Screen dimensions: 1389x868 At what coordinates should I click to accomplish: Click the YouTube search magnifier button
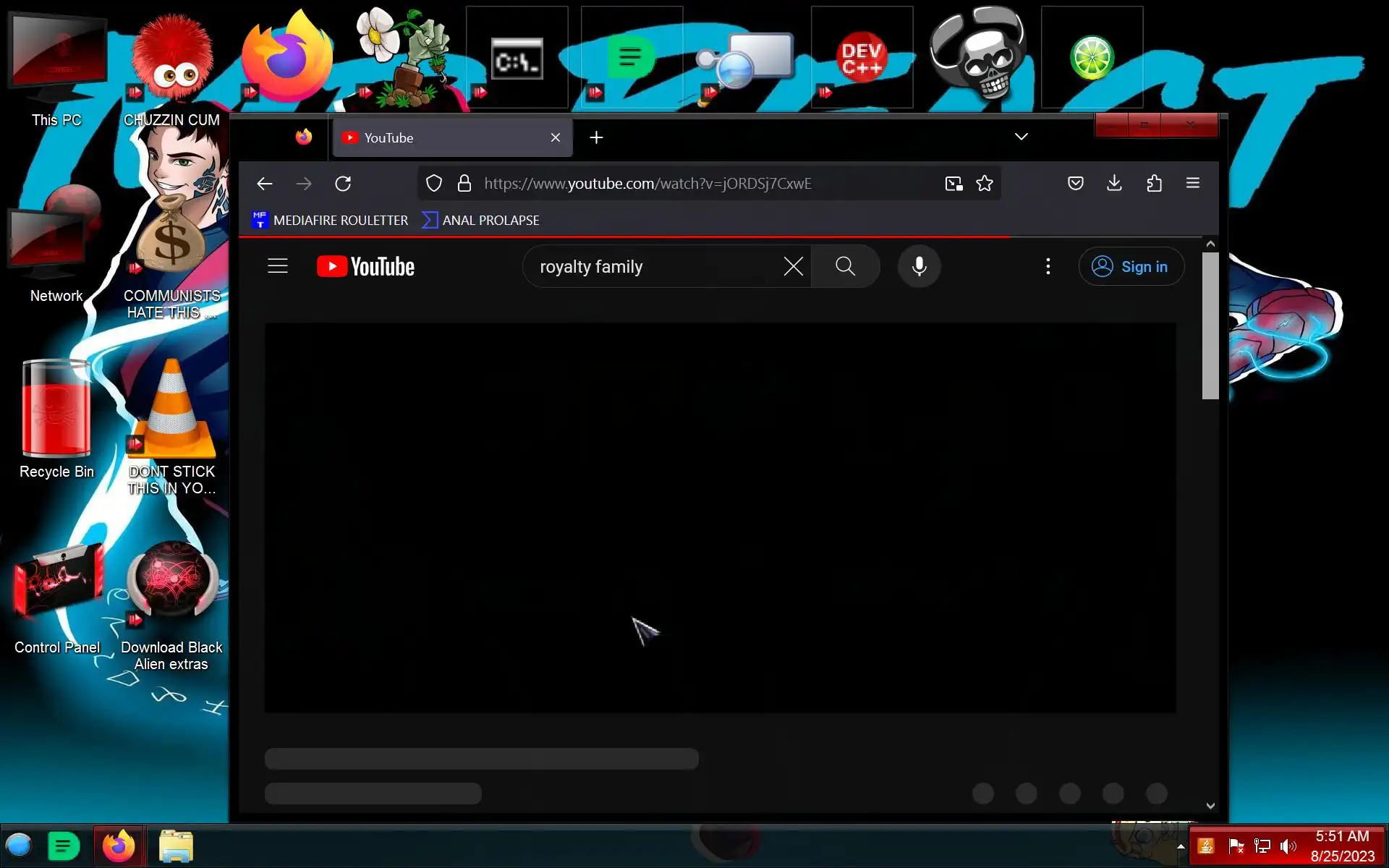pyautogui.click(x=845, y=266)
